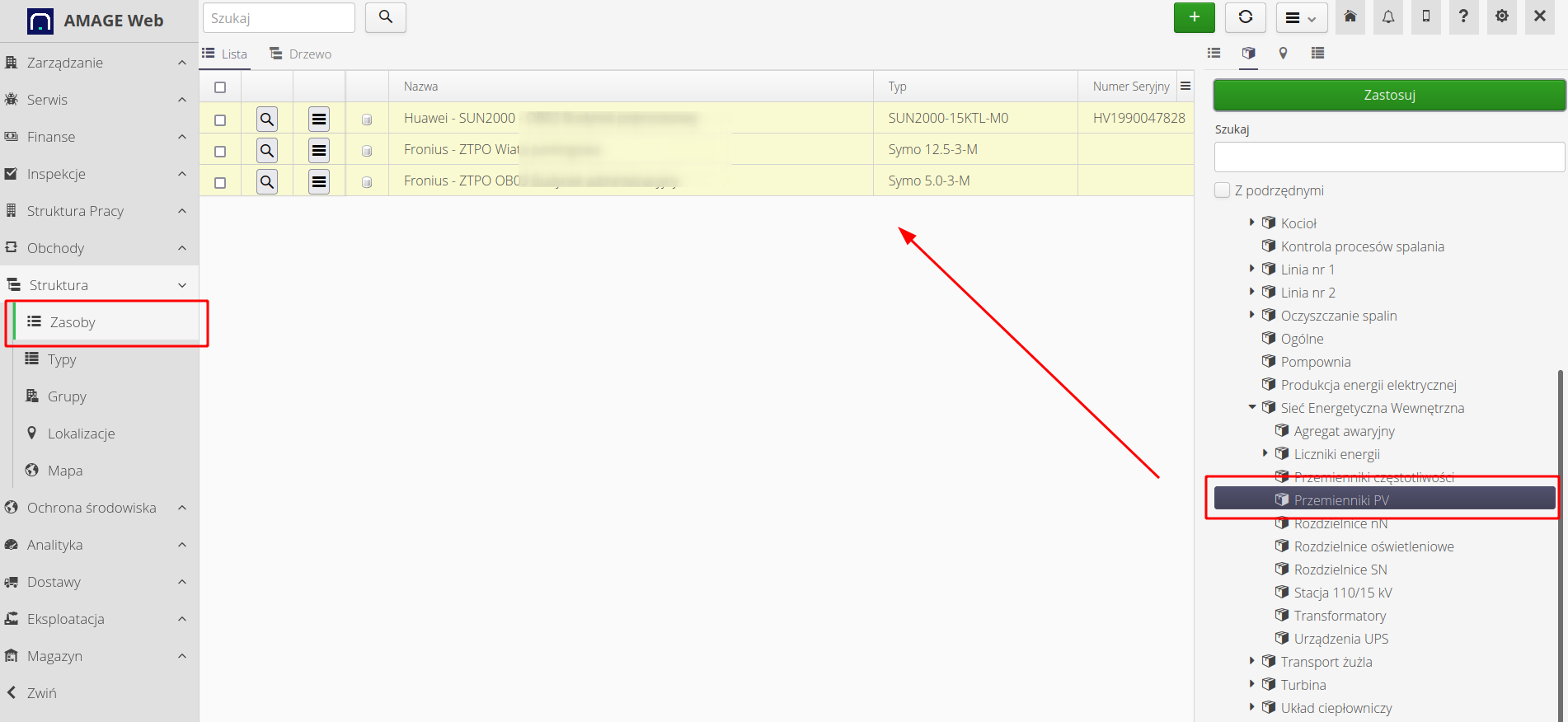The height and width of the screenshot is (722, 1568).
Task: Toggle the select-all checkbox in table header
Action: 220,87
